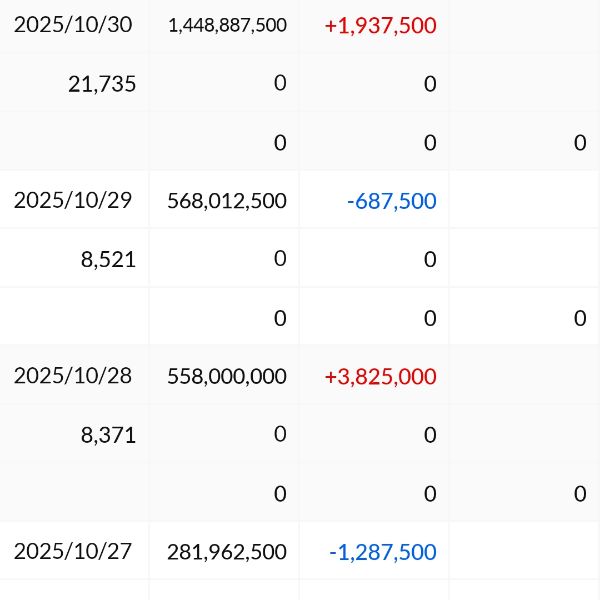Select the 281,962,500 amount cell
Screen dimensions: 600x600
pyautogui.click(x=227, y=552)
